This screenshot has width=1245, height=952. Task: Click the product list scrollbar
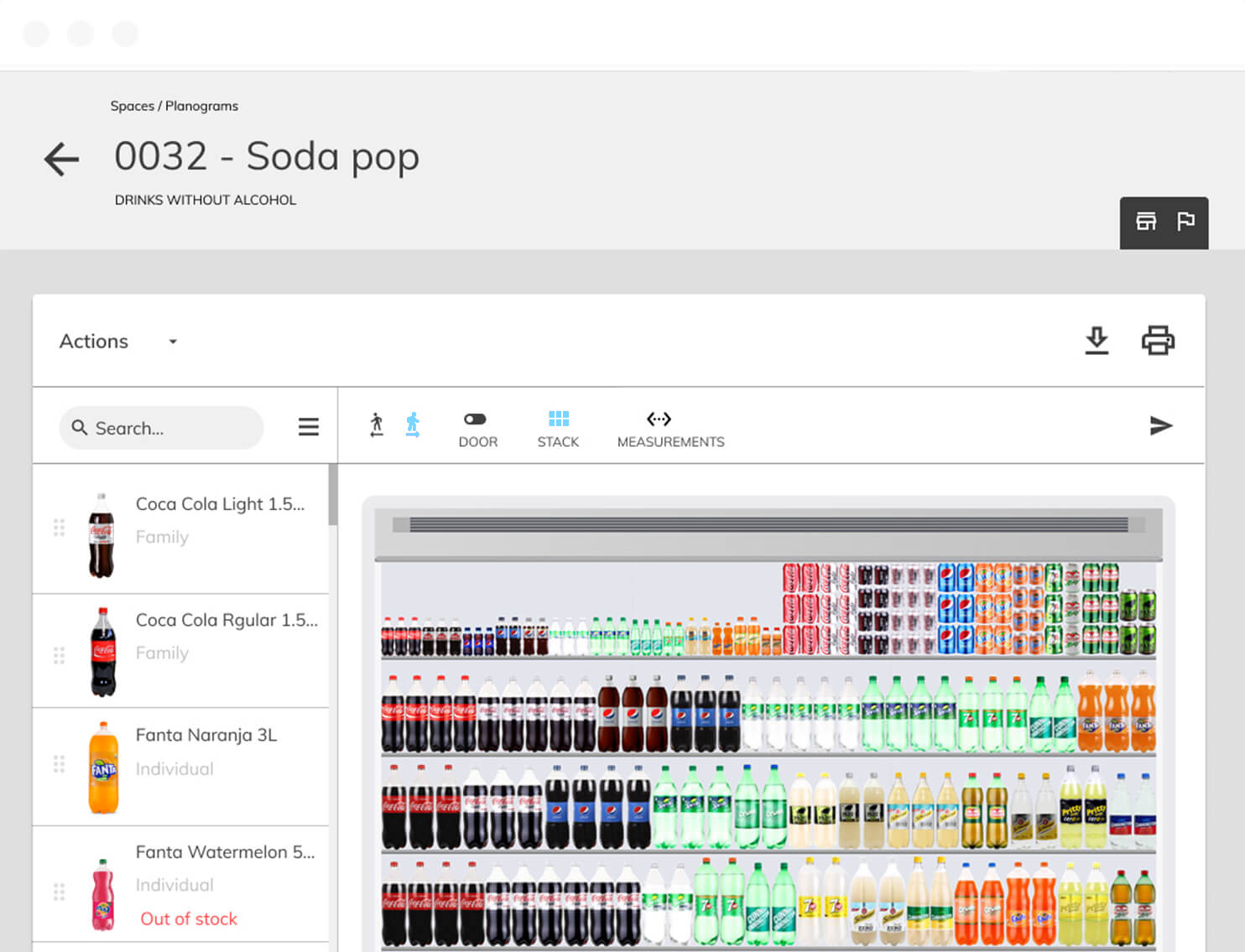click(x=333, y=495)
